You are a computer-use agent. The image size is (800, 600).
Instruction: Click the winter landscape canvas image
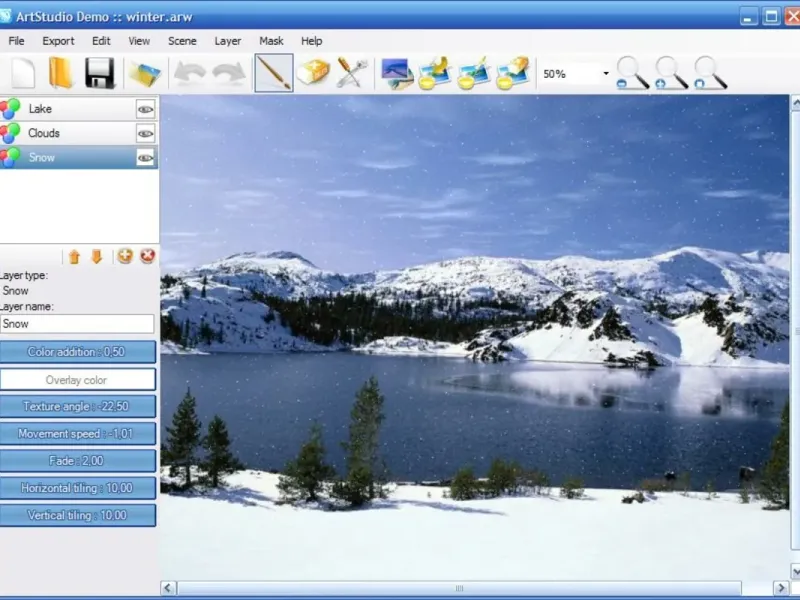[475, 337]
